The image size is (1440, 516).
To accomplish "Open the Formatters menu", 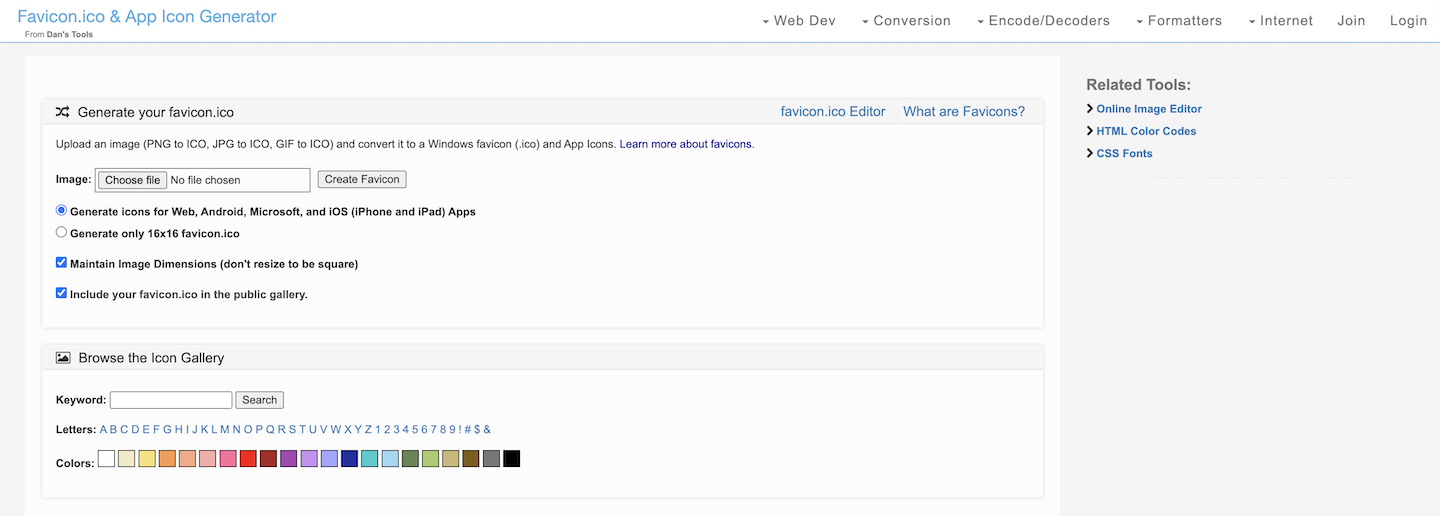I will 1178,21.
